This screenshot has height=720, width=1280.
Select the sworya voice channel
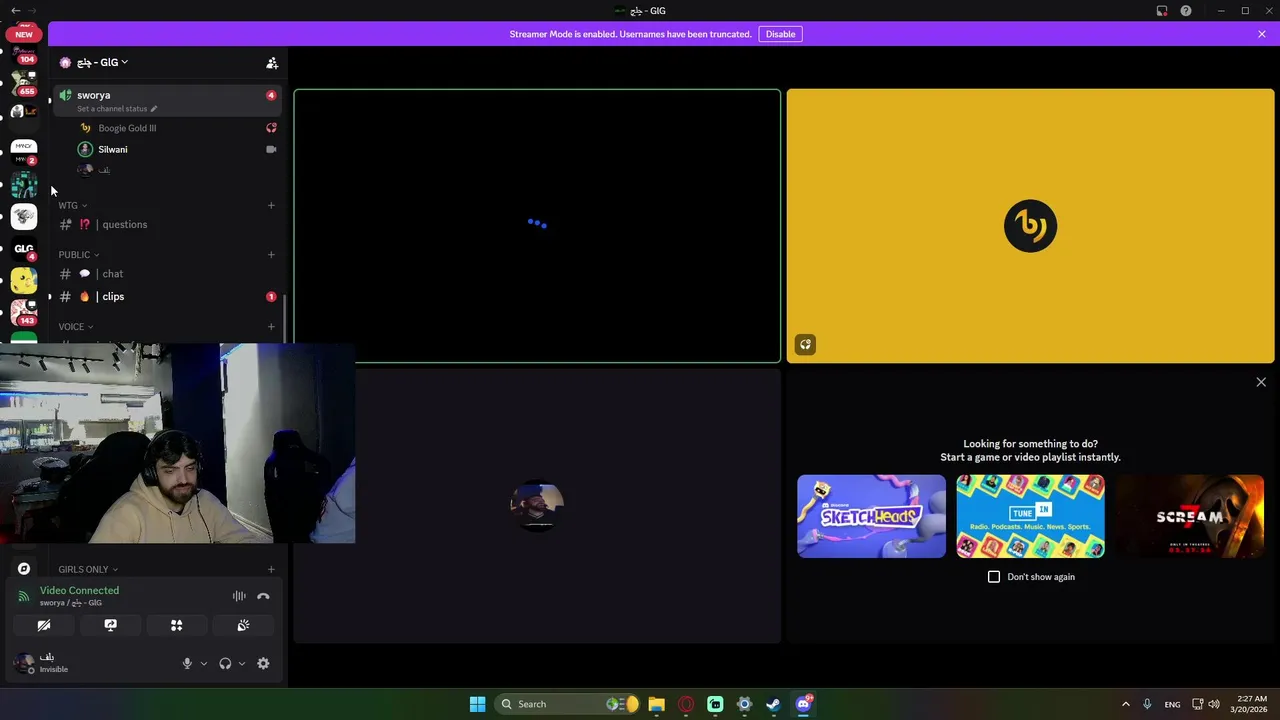166,100
